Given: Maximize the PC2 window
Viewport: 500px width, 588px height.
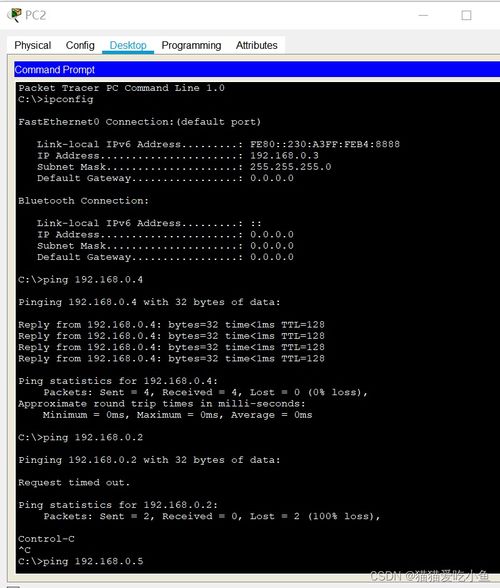Looking at the screenshot, I should click(x=466, y=15).
